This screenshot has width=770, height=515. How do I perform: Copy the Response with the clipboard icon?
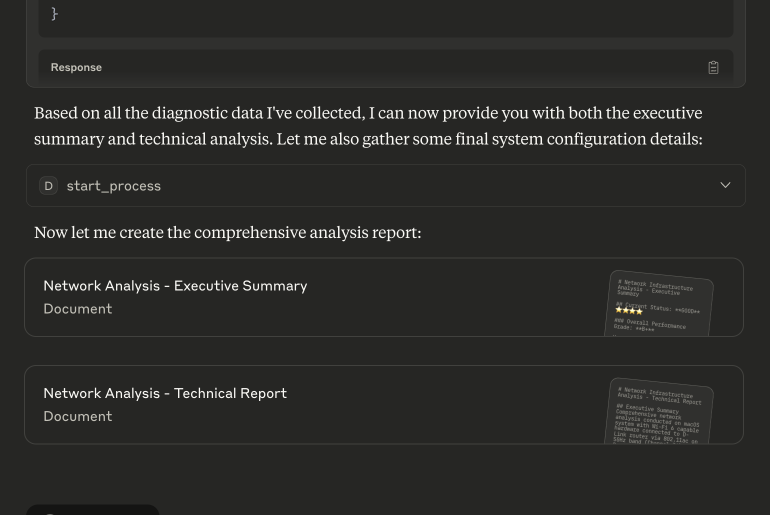click(713, 67)
